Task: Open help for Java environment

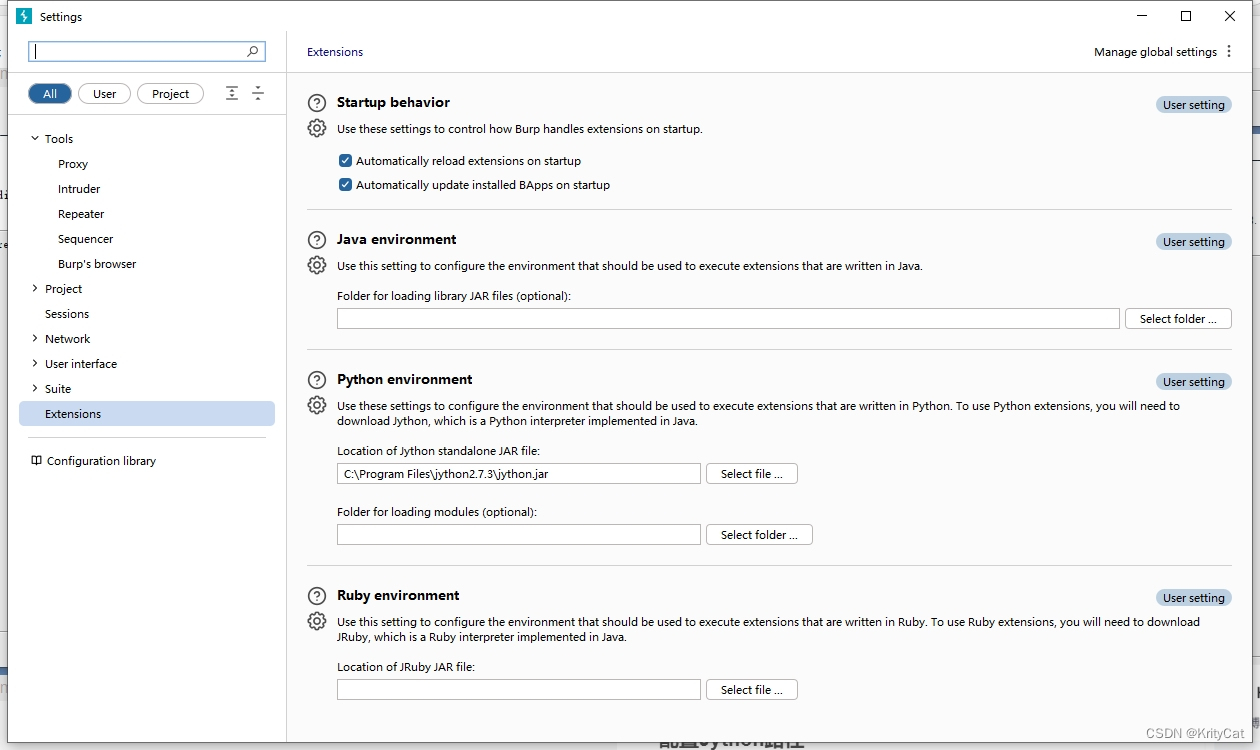Action: click(x=317, y=240)
